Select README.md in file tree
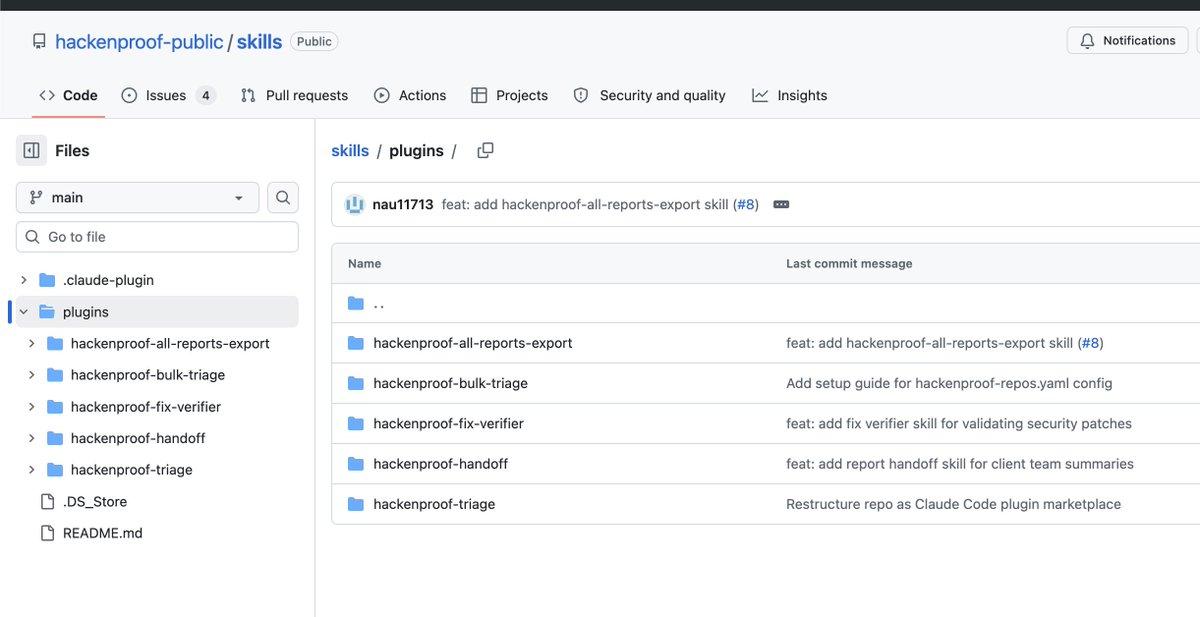The height and width of the screenshot is (617, 1200). 103,533
